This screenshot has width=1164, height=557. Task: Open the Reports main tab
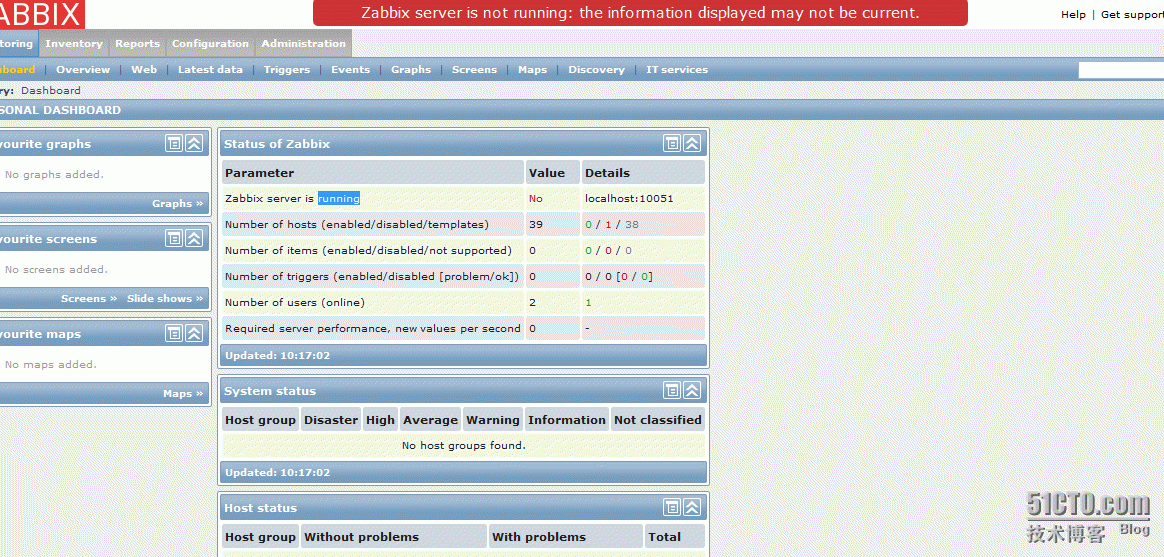click(x=137, y=44)
